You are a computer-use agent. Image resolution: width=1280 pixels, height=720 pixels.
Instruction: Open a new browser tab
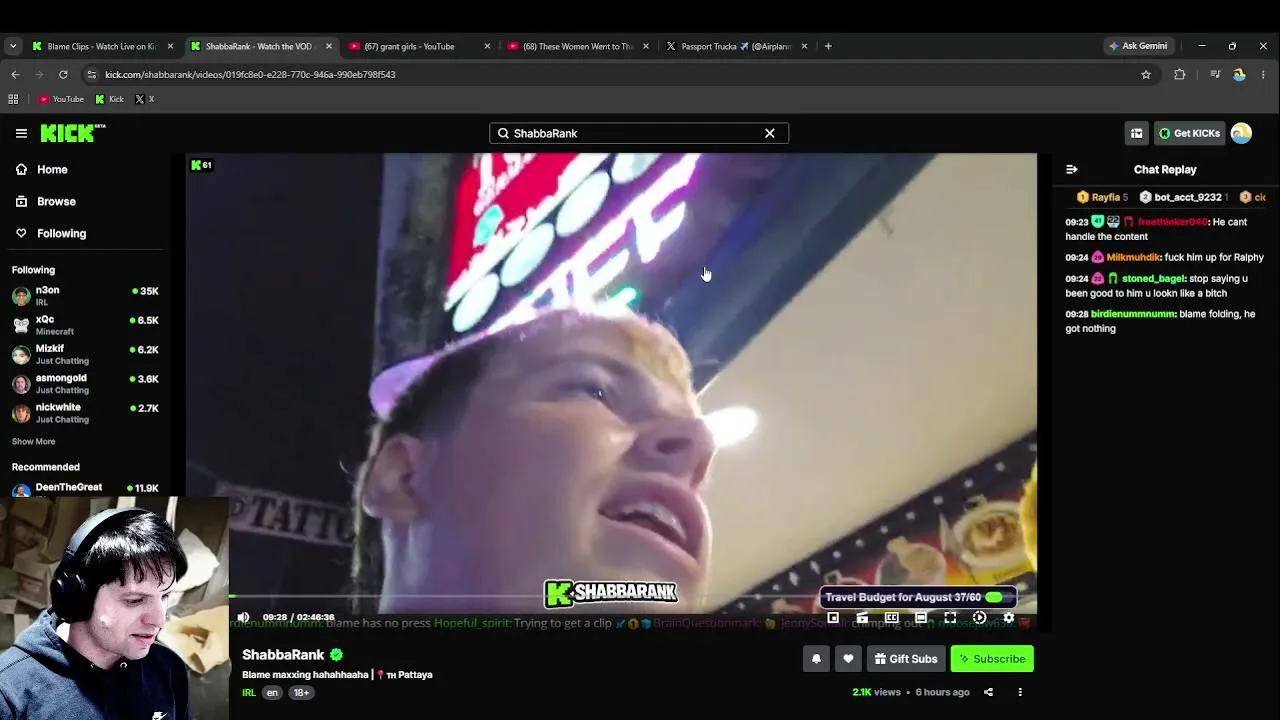(x=828, y=46)
